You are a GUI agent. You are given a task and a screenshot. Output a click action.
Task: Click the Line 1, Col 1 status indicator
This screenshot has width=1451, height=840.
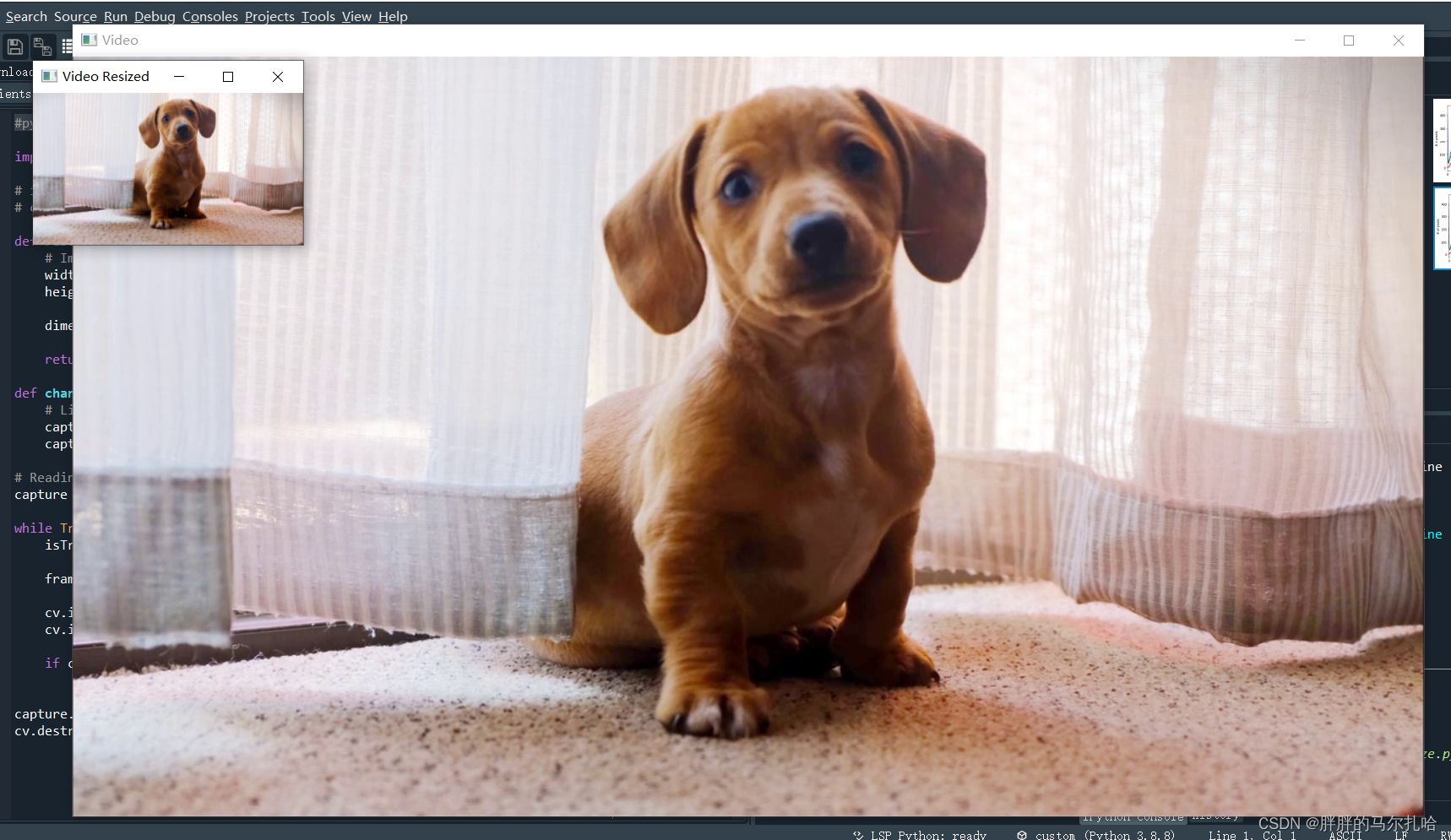coord(1252,834)
